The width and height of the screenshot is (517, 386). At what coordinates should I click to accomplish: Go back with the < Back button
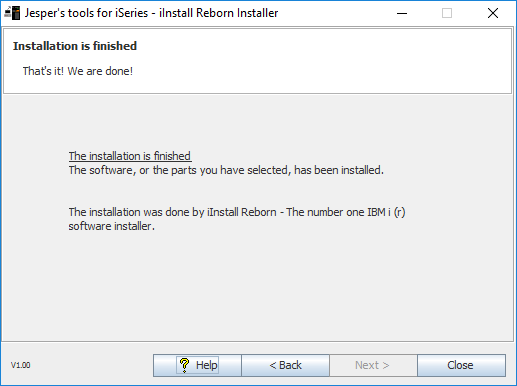[285, 365]
